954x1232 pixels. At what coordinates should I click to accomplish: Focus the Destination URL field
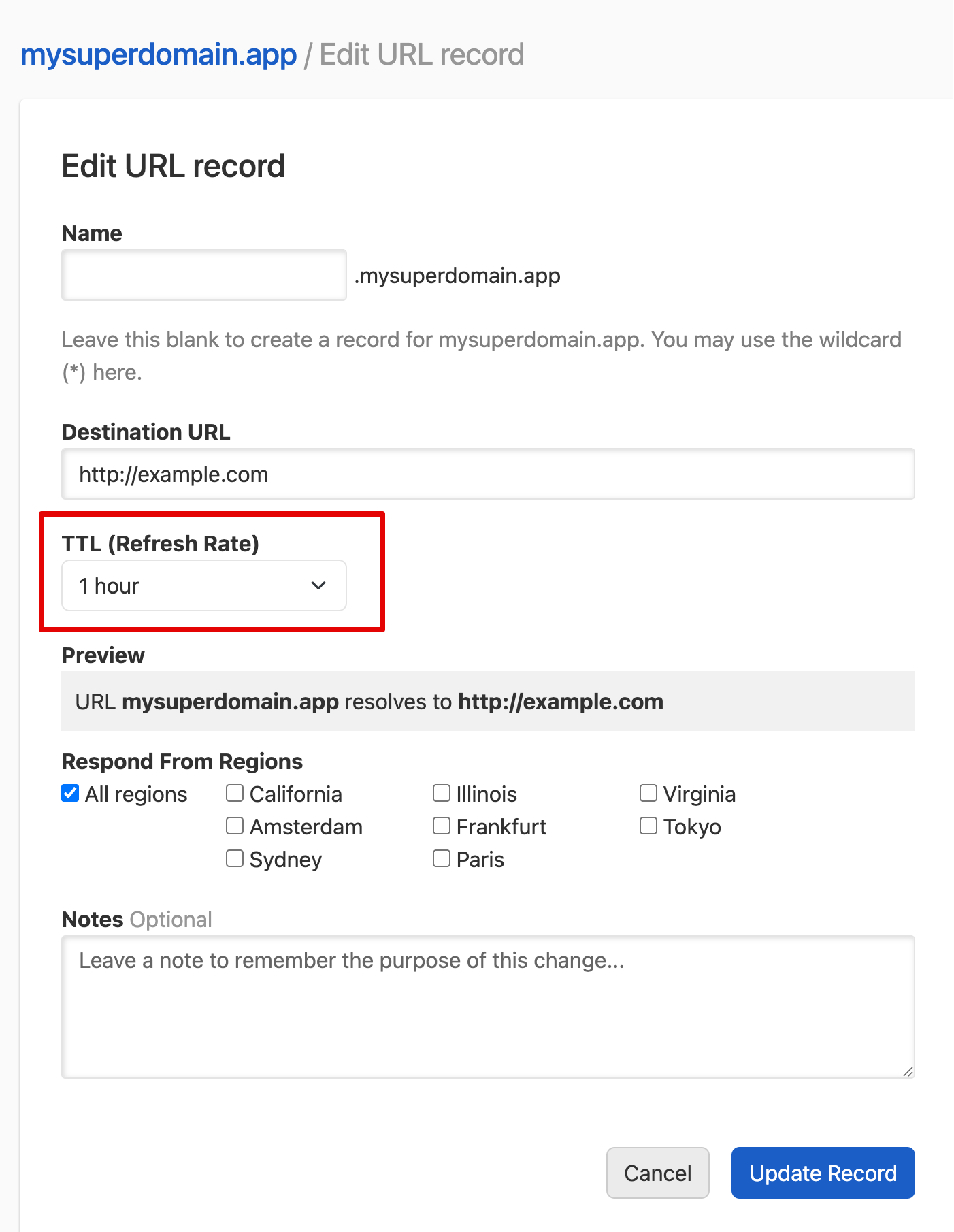click(x=487, y=474)
